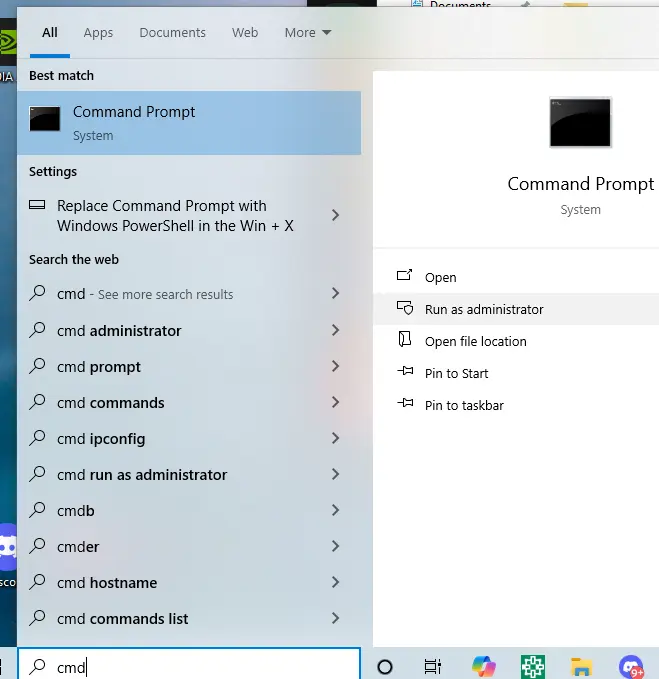659x679 pixels.
Task: Click the large Command Prompt preview thumbnail
Action: coord(580,123)
